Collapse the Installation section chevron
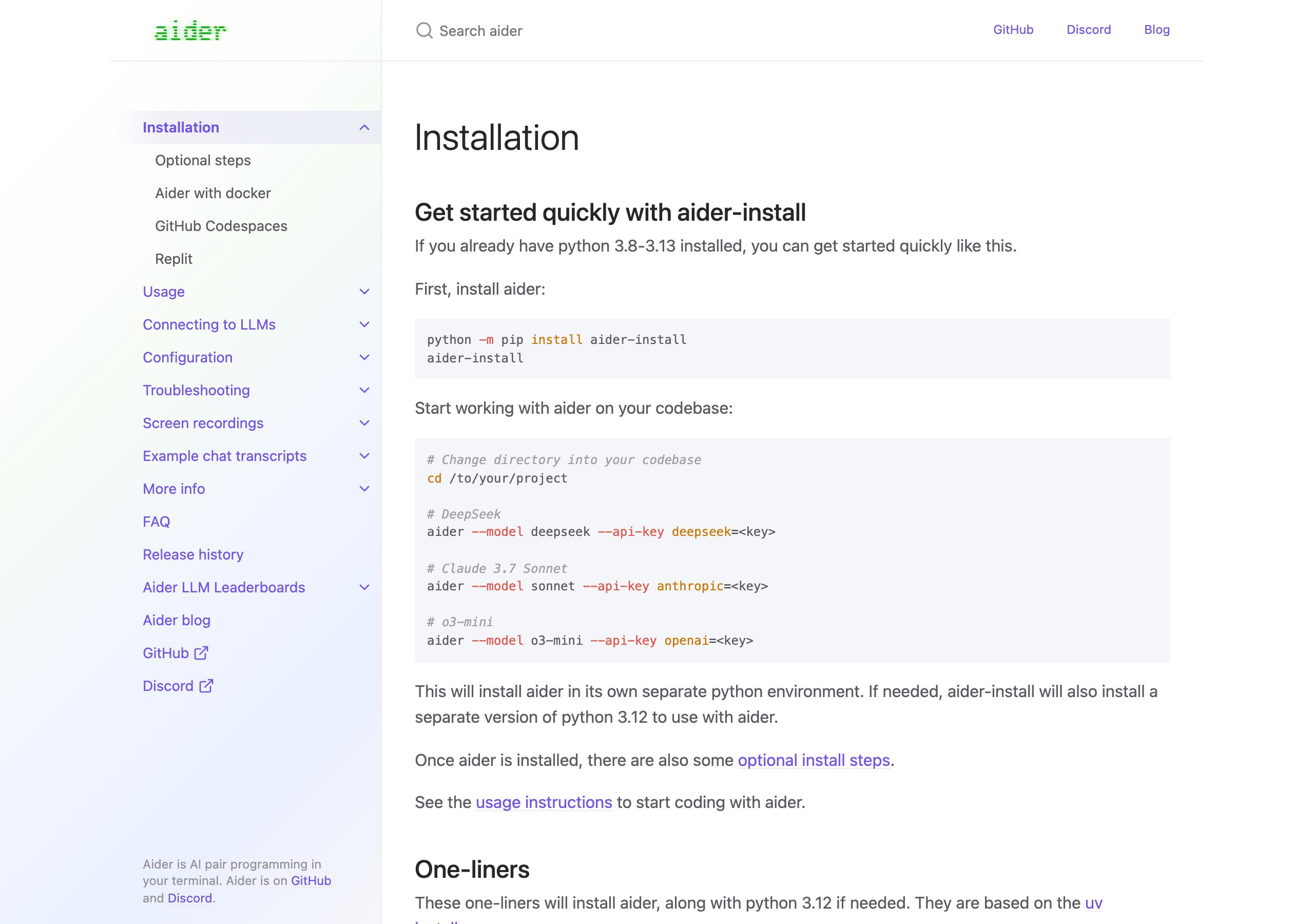Image resolution: width=1314 pixels, height=924 pixels. (x=364, y=128)
